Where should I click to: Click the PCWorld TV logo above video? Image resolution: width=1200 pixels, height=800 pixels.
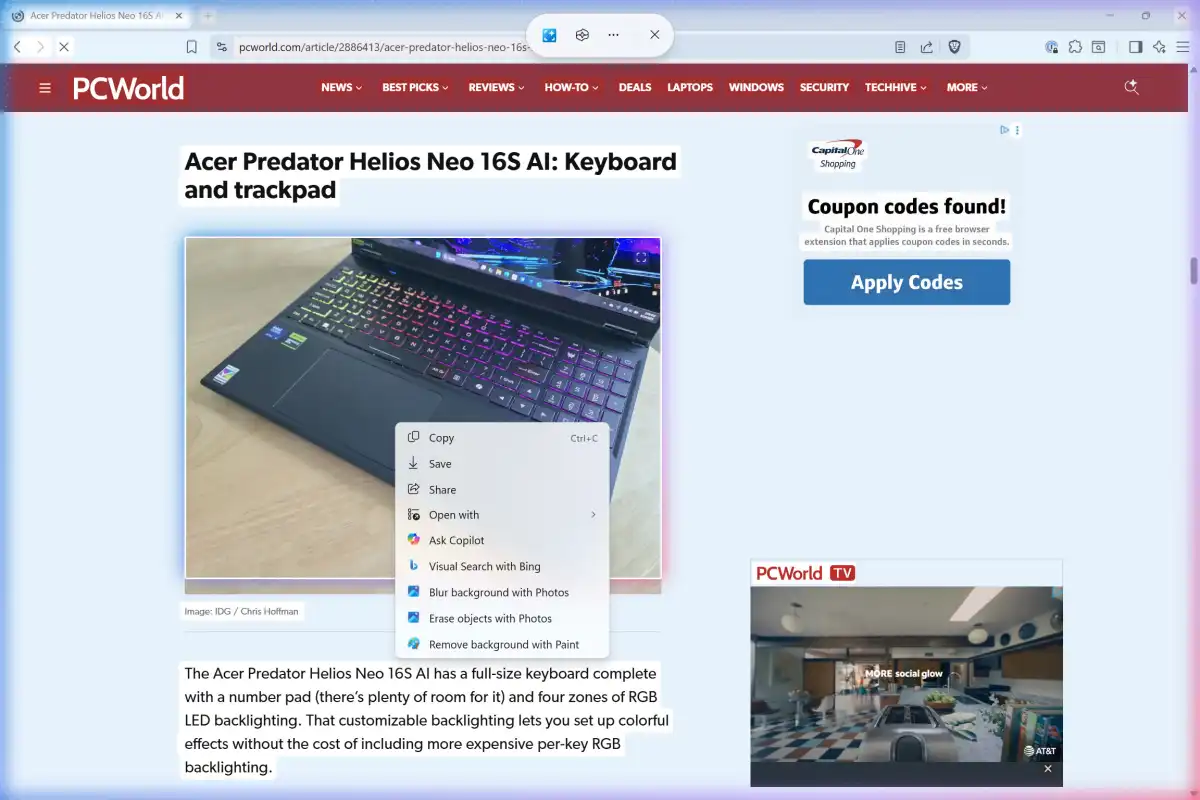pos(806,573)
